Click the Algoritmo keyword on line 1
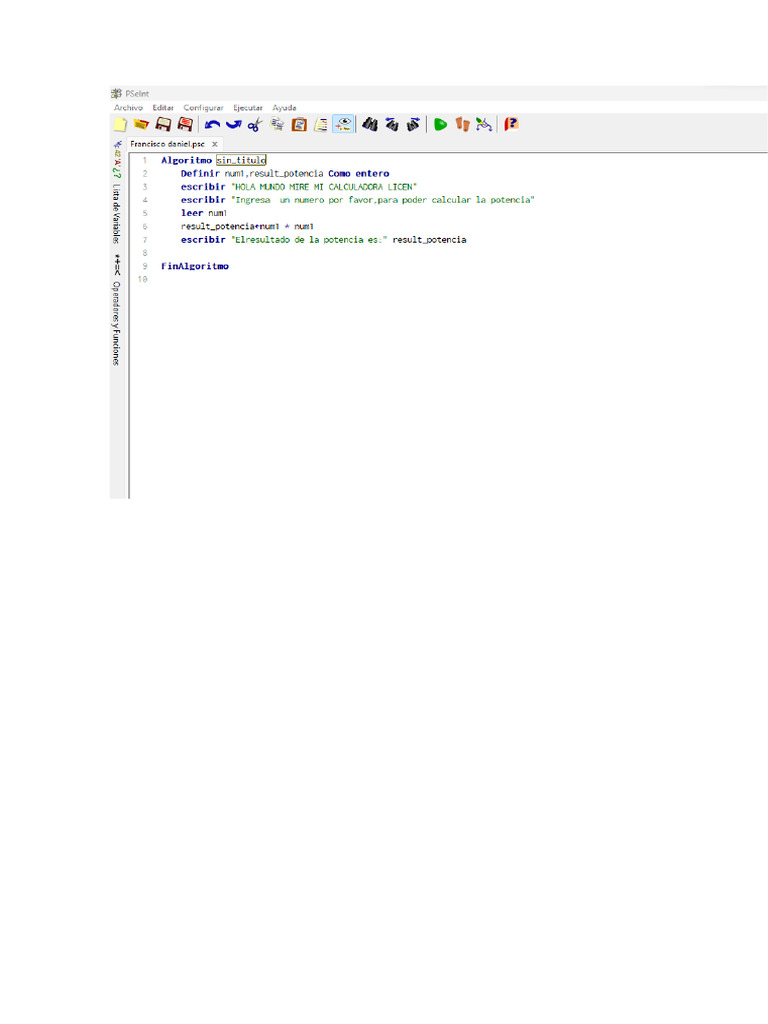The image size is (768, 1024). click(186, 160)
